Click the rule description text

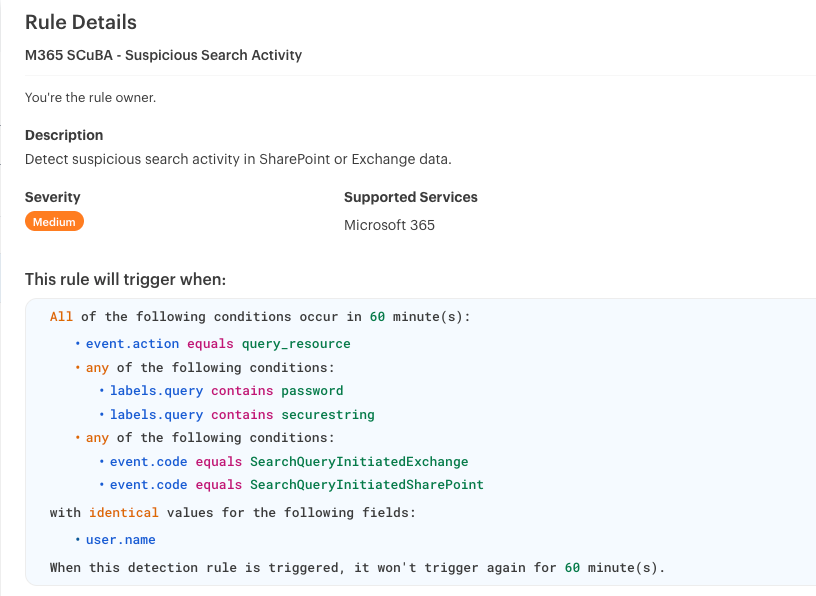click(x=238, y=159)
